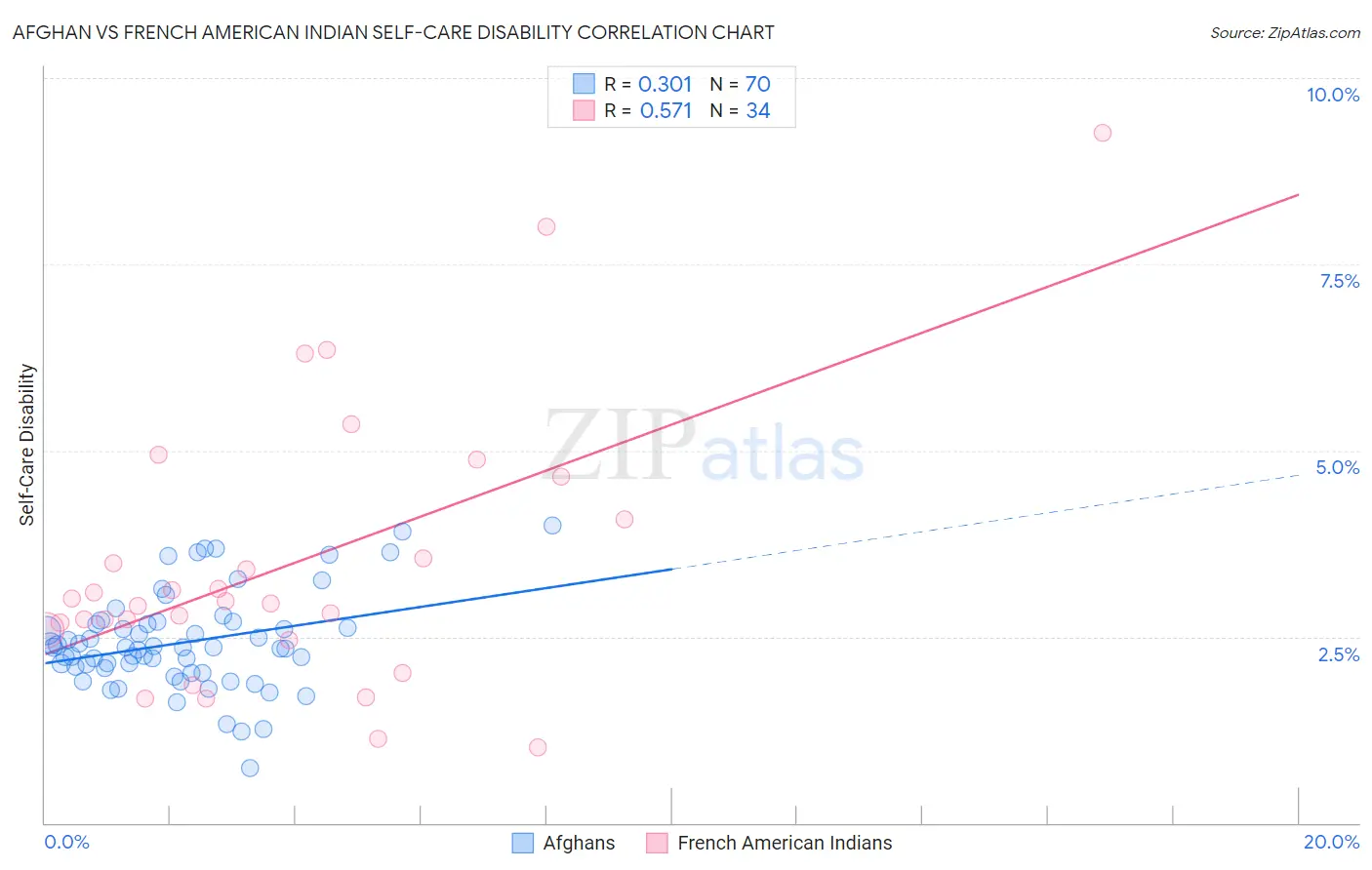
Task: Click the Self-Care Disability axis label
Action: coord(27,445)
